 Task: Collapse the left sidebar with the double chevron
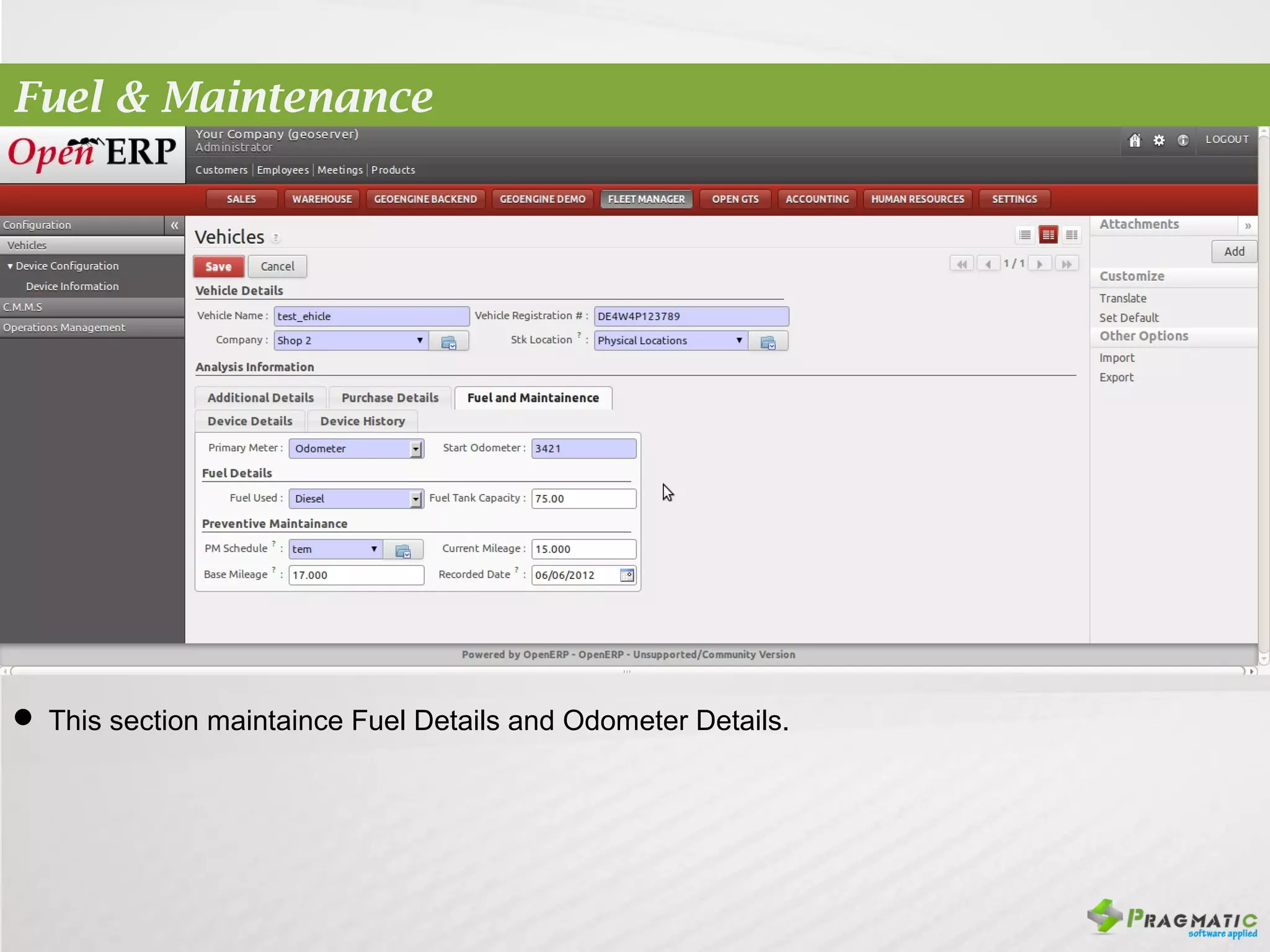tap(174, 225)
